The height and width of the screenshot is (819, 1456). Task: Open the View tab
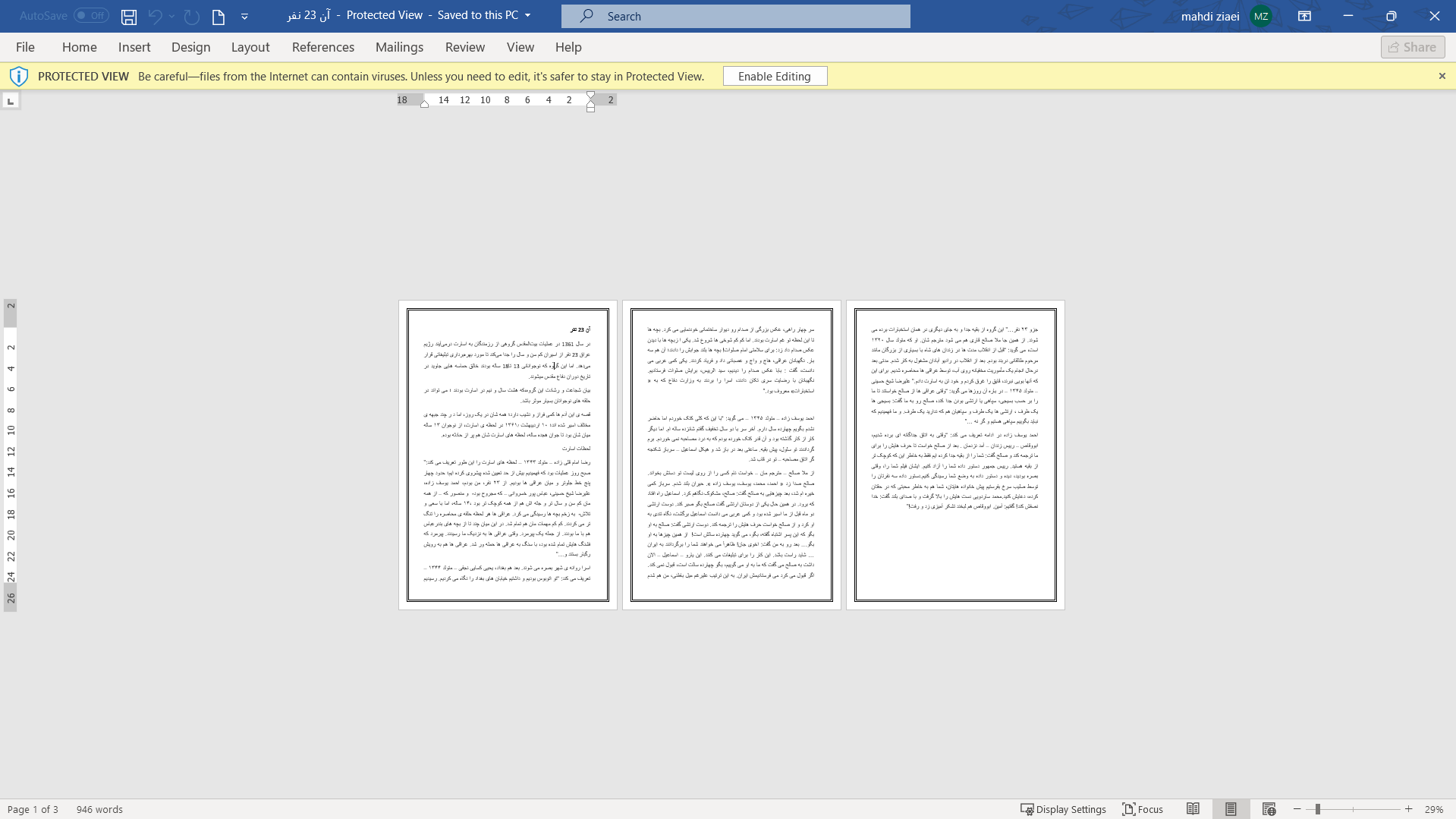click(x=520, y=47)
